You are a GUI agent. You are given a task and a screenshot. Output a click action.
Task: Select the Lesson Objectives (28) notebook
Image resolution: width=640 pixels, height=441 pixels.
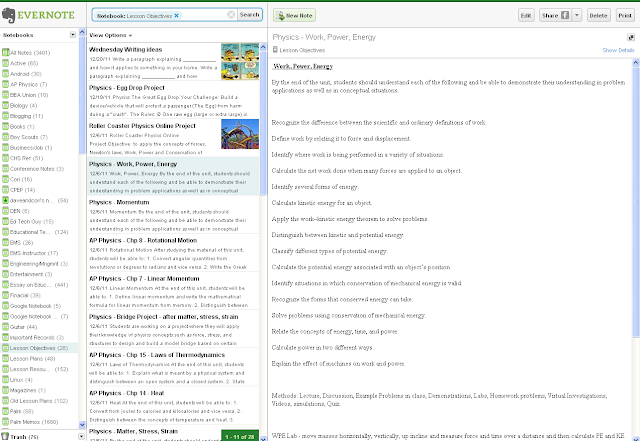[x=39, y=348]
